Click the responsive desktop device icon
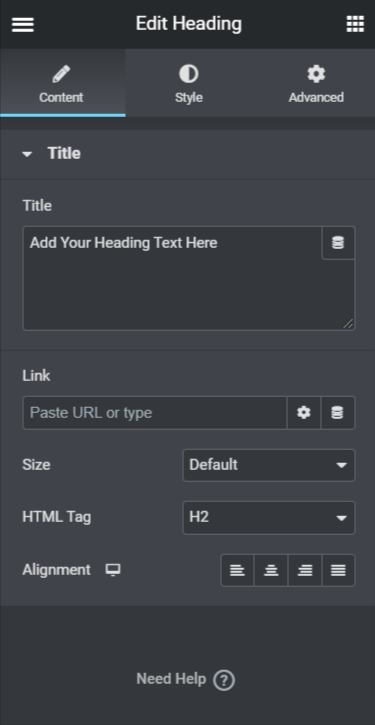This screenshot has width=375, height=725. (113, 570)
